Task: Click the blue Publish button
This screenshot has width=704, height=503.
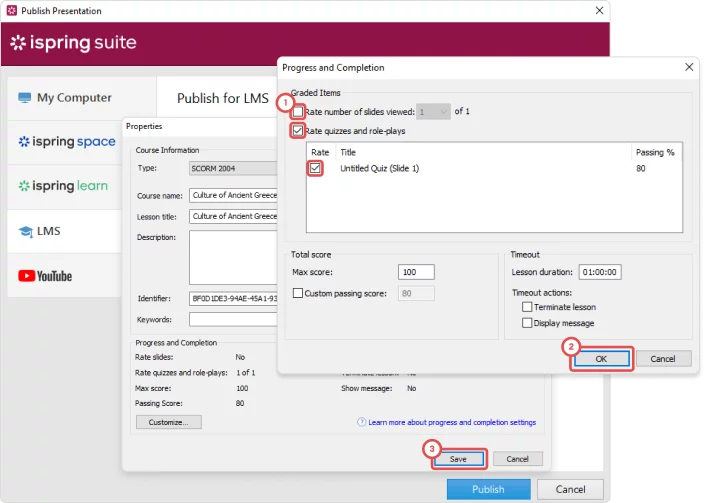Action: point(488,489)
